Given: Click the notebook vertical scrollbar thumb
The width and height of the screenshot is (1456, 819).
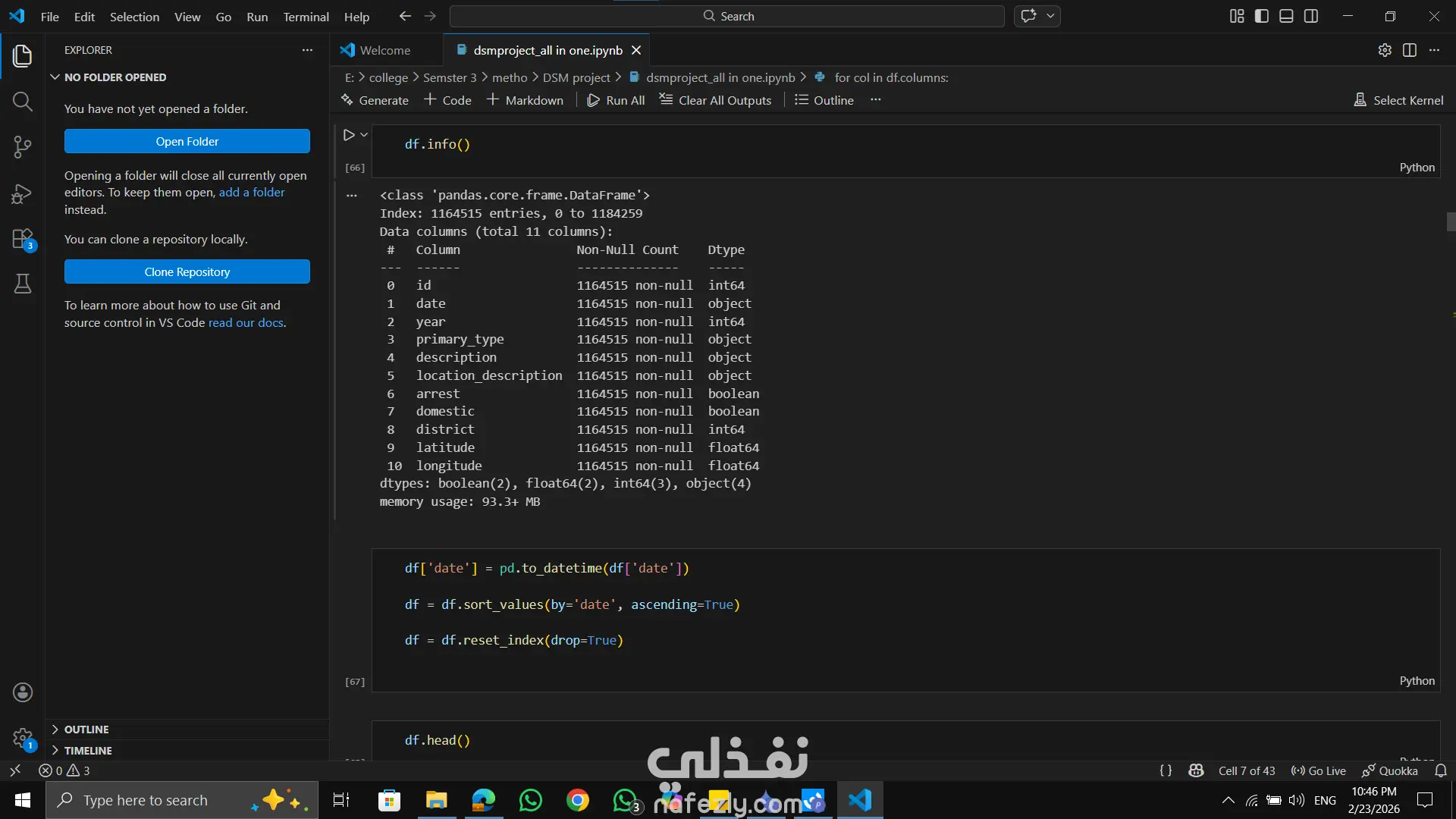Looking at the screenshot, I should 1450,221.
